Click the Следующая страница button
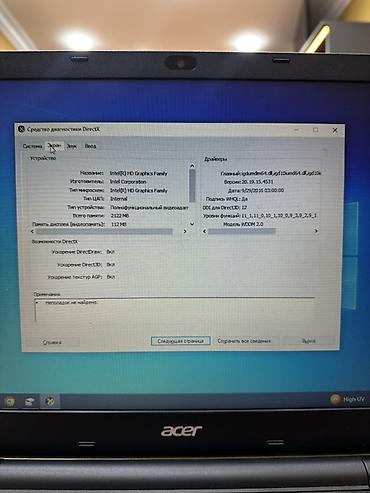This screenshot has height=493, width=370. click(x=180, y=341)
